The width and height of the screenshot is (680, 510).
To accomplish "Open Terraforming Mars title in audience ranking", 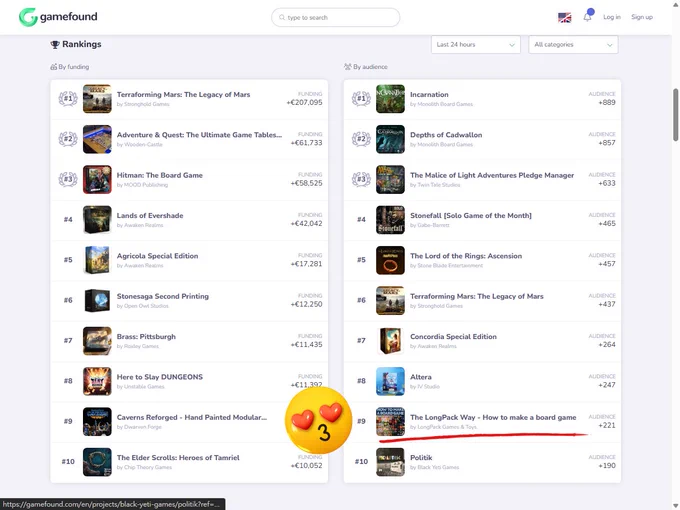I will 477,296.
